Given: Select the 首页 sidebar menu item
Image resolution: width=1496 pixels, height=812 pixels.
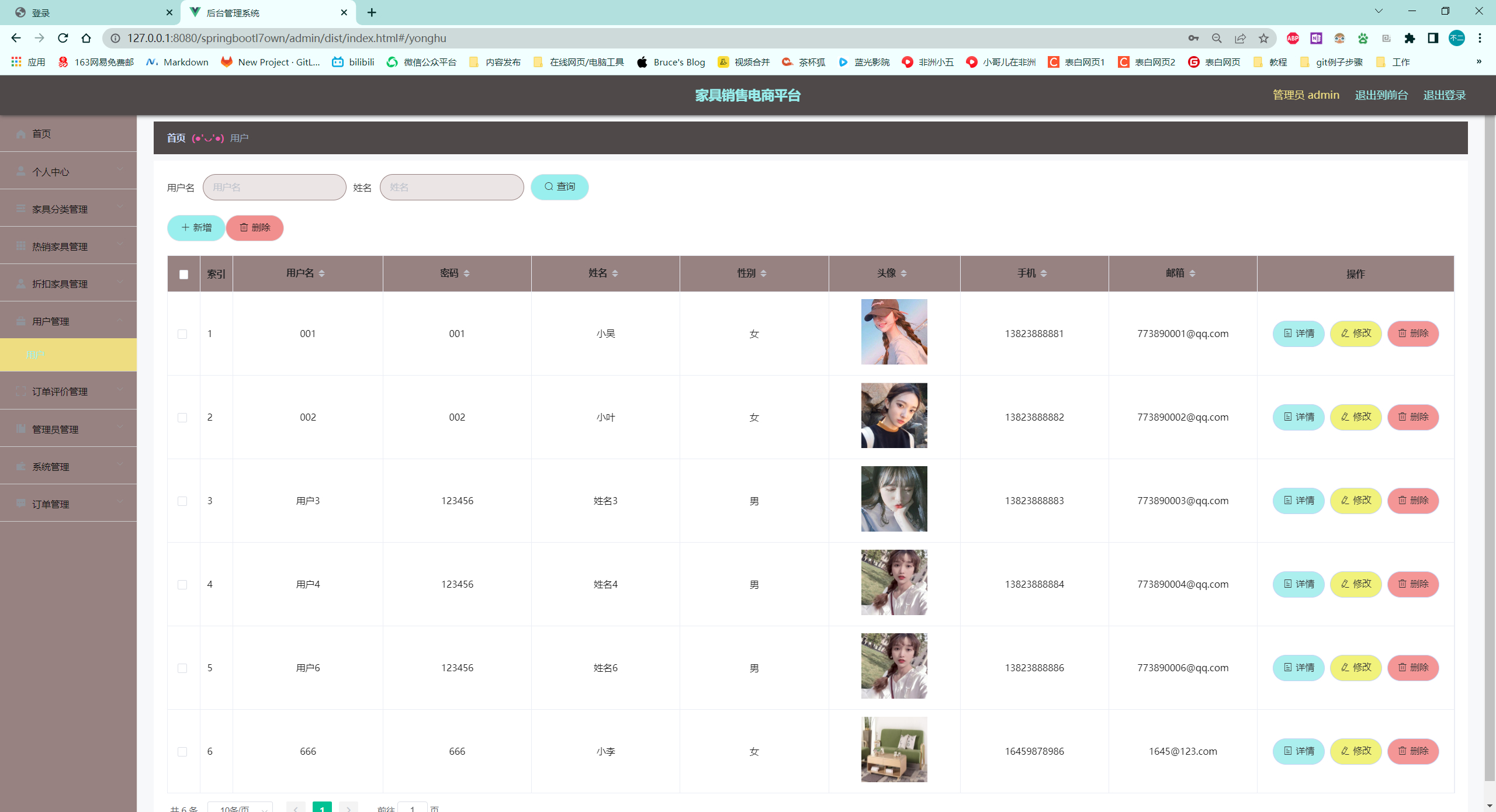Looking at the screenshot, I should click(41, 134).
